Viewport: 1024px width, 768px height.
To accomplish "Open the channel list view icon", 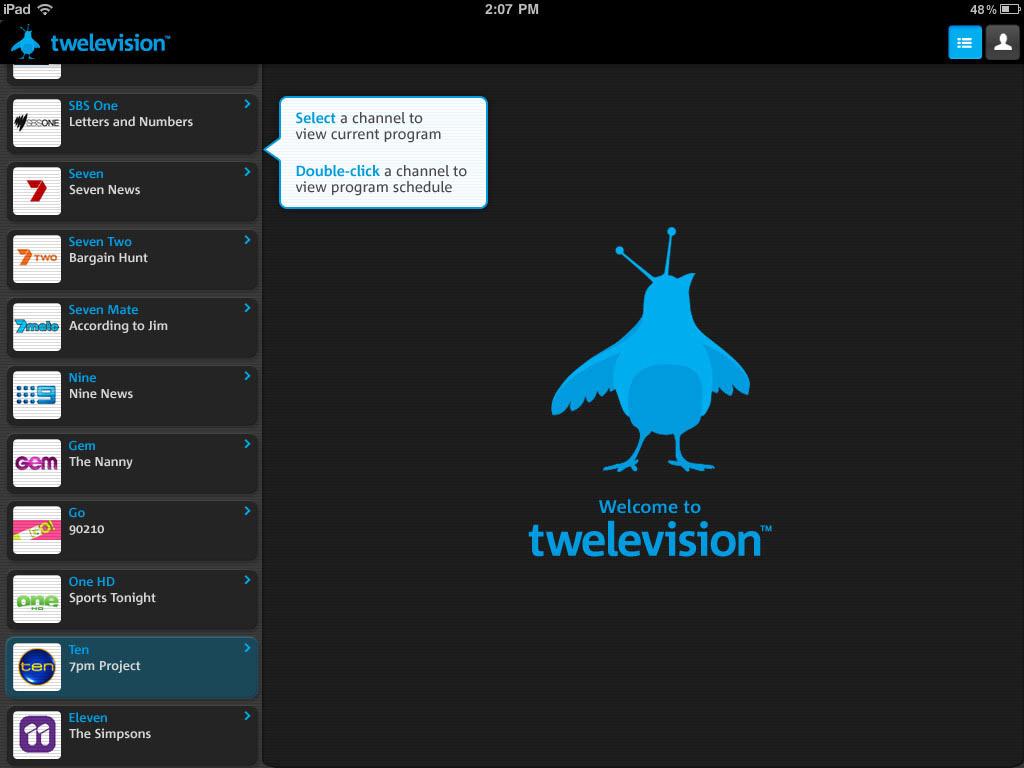I will (964, 42).
